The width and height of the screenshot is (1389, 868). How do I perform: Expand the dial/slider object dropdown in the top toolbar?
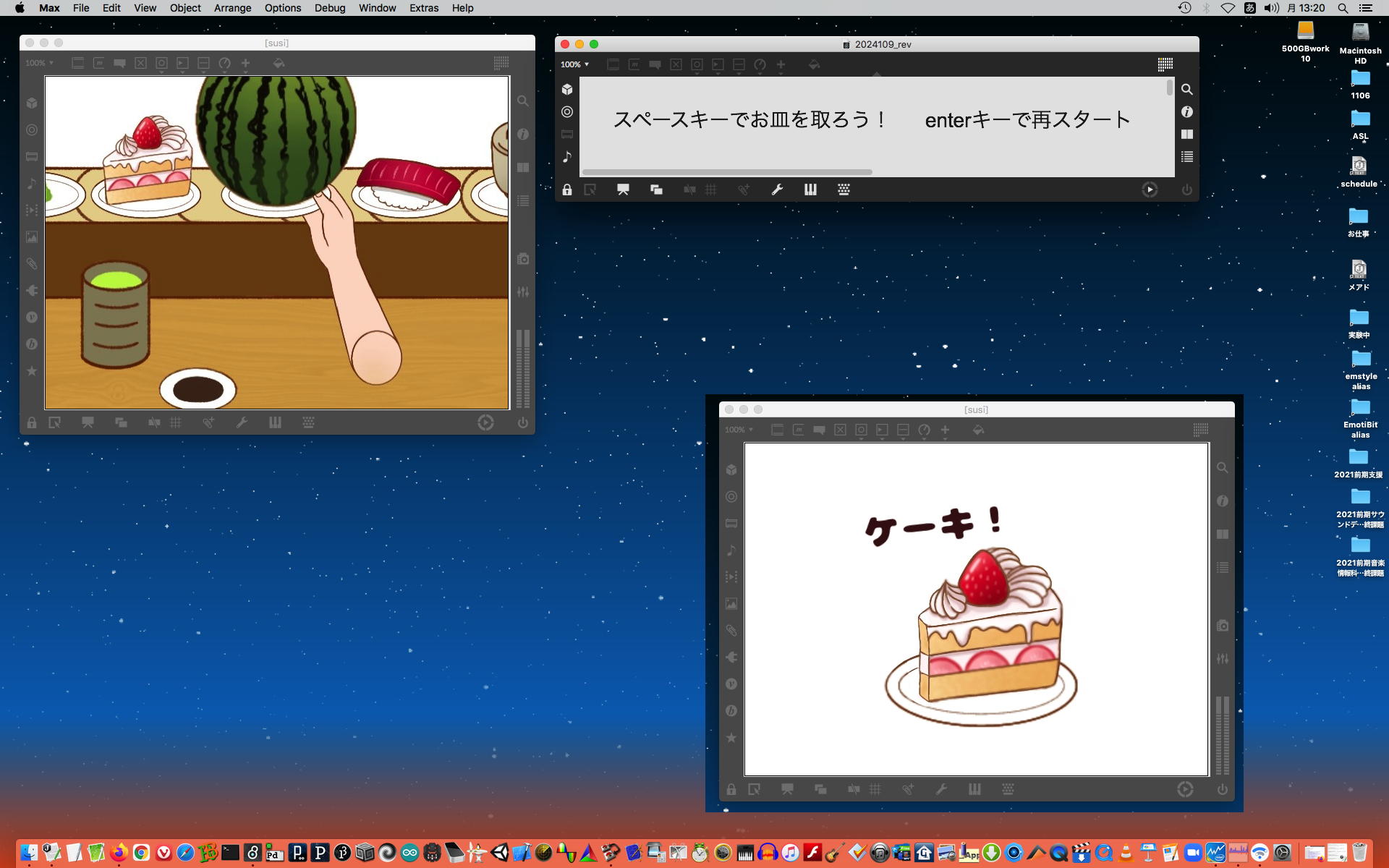[x=760, y=65]
